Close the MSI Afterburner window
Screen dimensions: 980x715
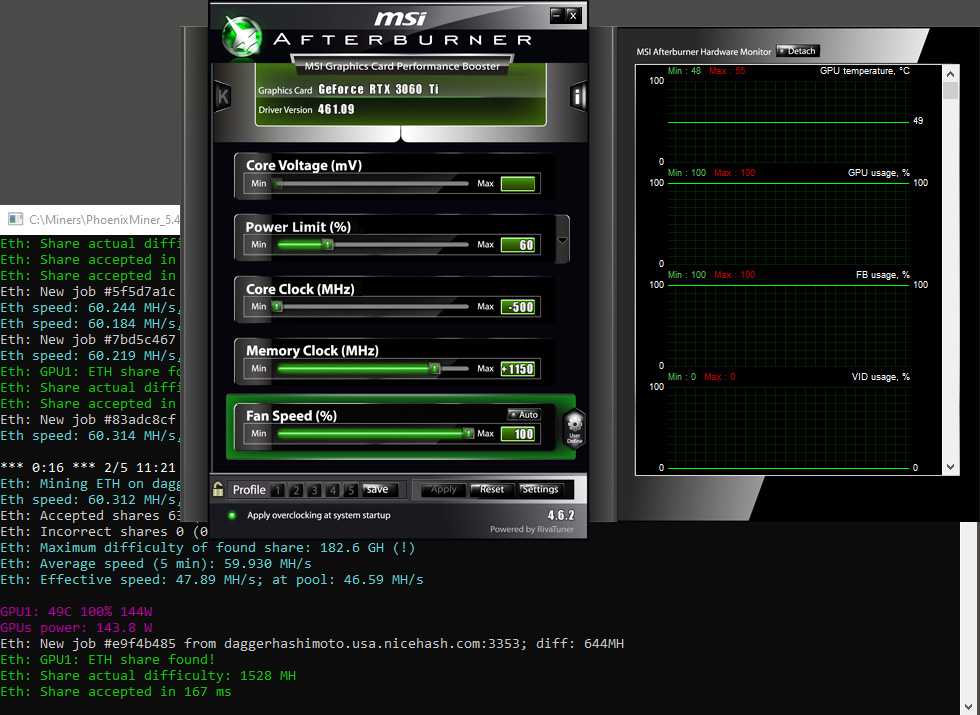point(572,15)
